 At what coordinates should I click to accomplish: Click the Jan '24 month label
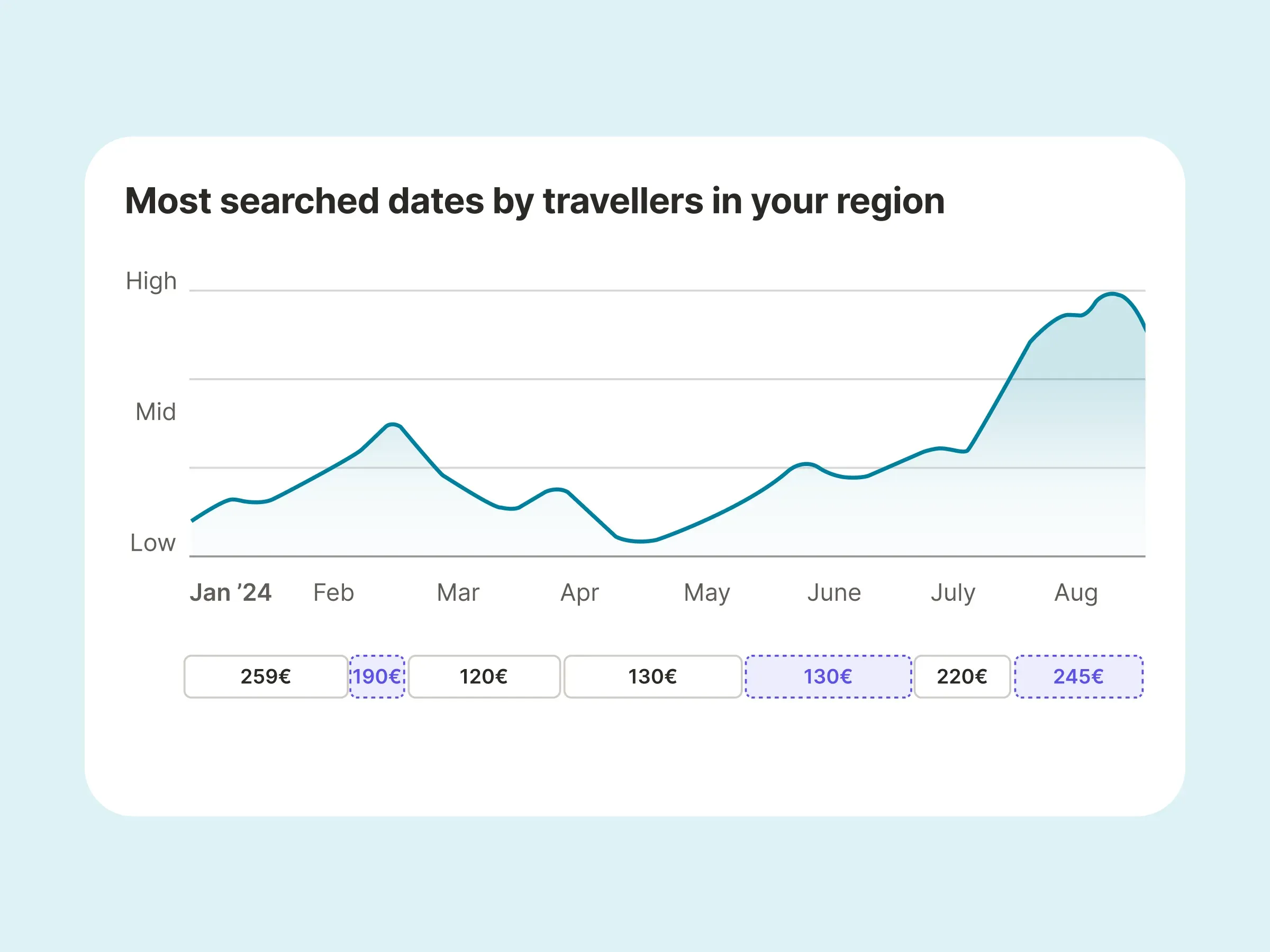(x=230, y=592)
